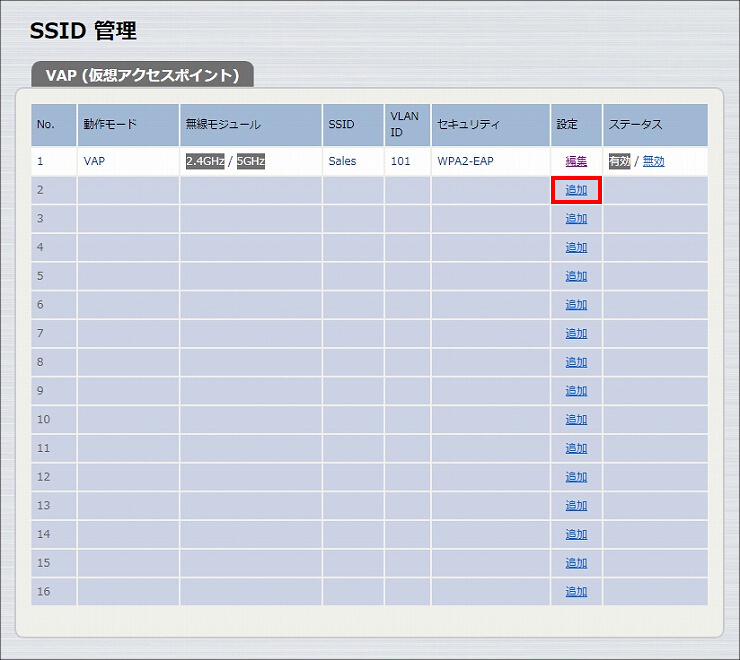Click the 追加 link in row 2
Image resolution: width=740 pixels, height=660 pixels.
tap(576, 190)
